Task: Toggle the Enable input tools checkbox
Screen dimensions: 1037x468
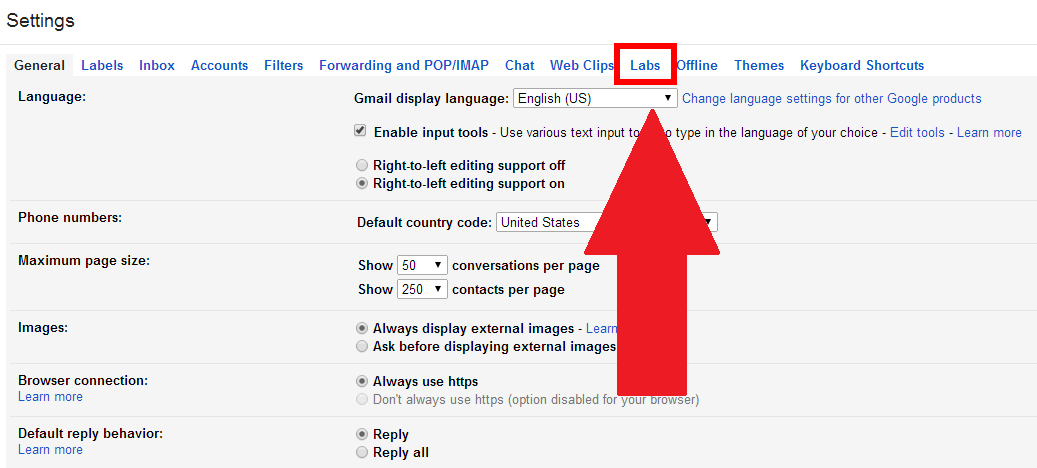Action: pyautogui.click(x=360, y=131)
